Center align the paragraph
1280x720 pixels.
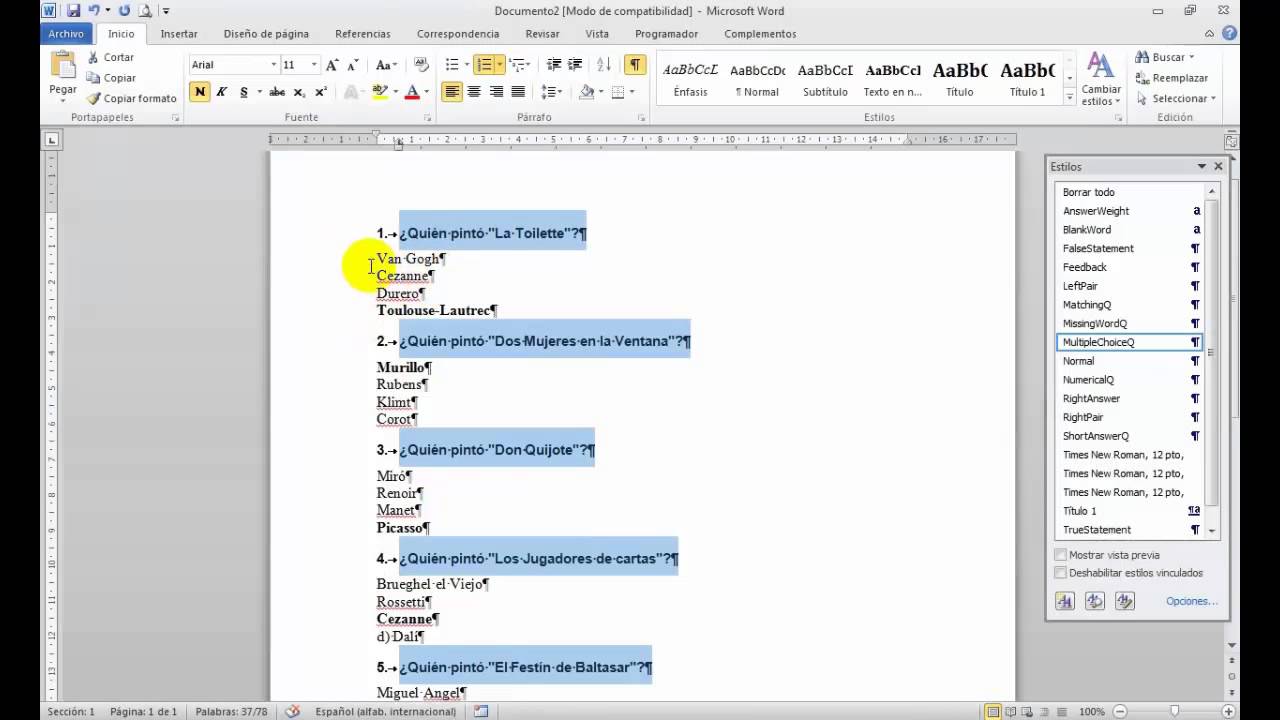pos(474,92)
